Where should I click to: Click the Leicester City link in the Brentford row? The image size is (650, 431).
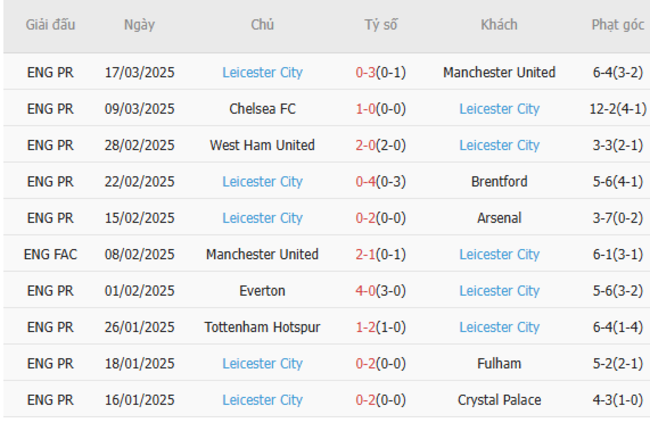[262, 182]
